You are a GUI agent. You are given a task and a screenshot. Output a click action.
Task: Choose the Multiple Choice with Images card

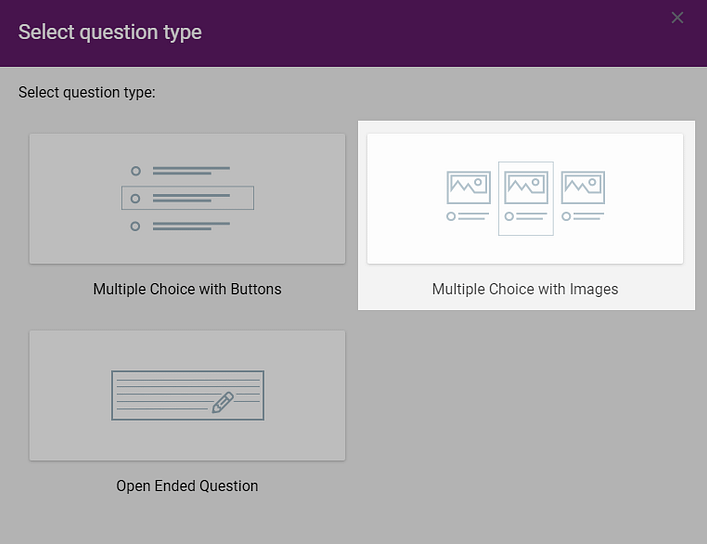tap(525, 199)
